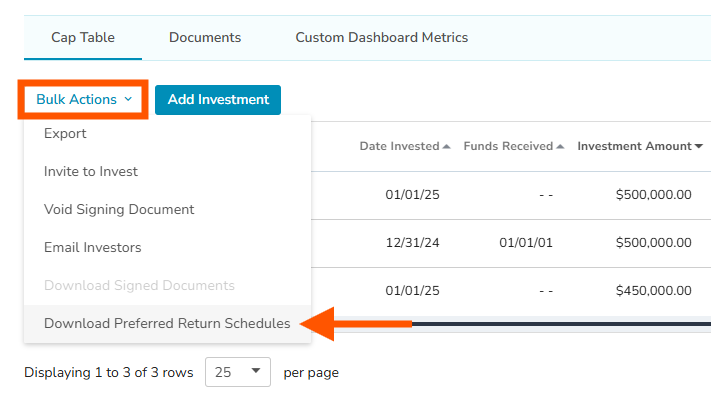Toggle the Investment Amount sort arrow

(x=698, y=147)
